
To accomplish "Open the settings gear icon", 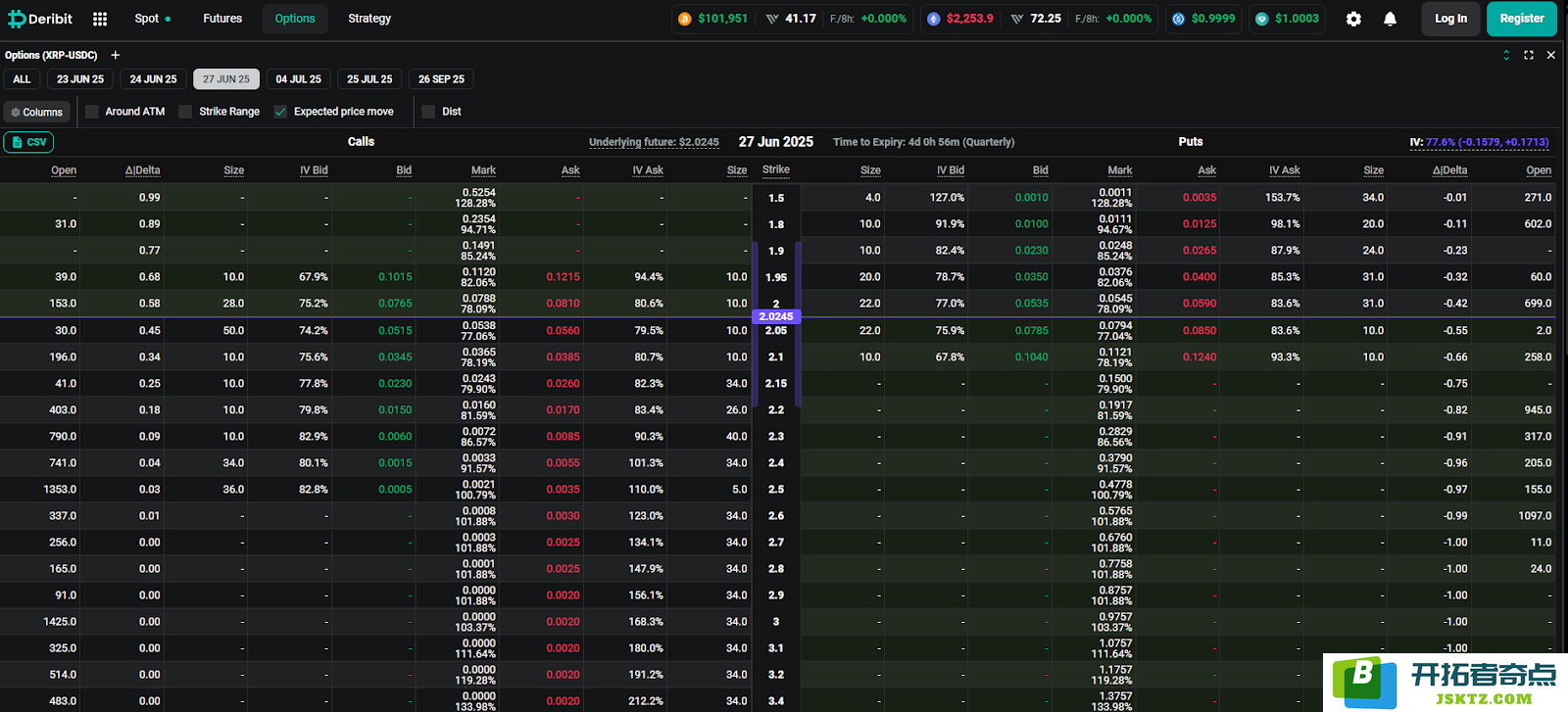I will coord(1353,19).
